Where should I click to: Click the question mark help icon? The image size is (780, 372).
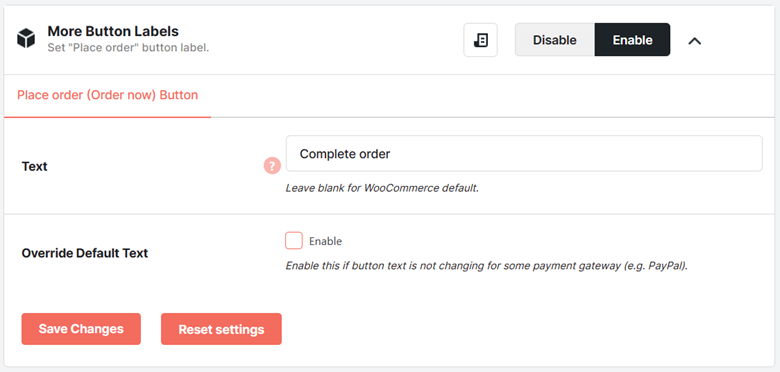point(272,166)
